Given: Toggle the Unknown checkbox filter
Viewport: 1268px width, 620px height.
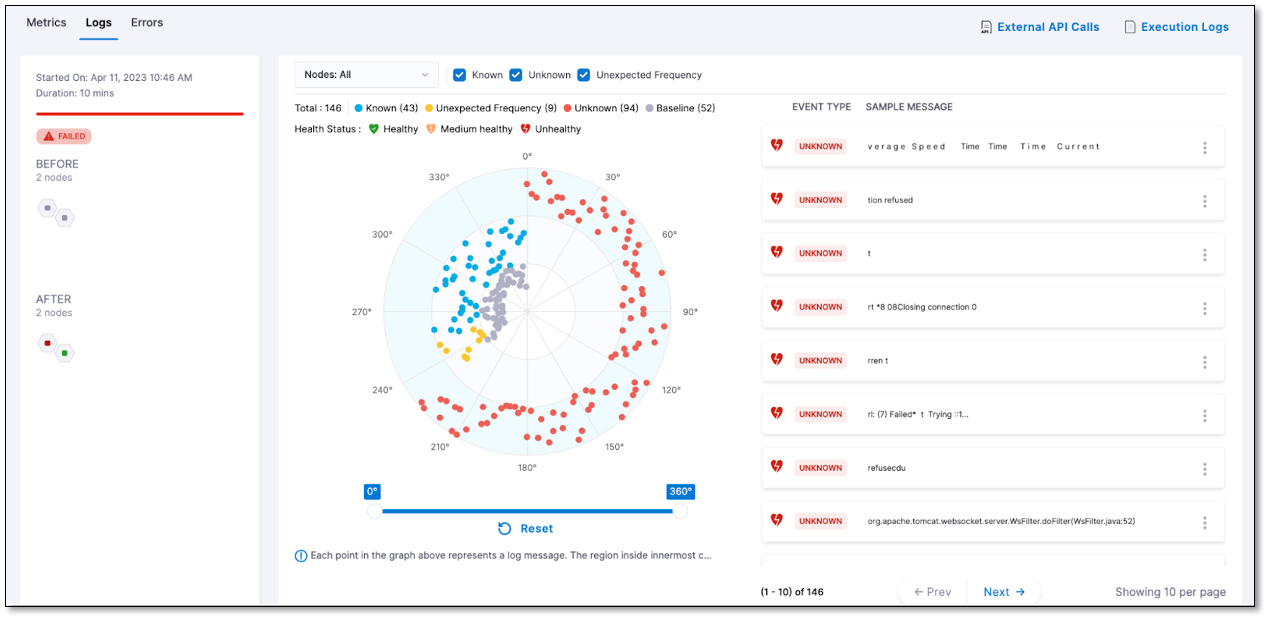Looking at the screenshot, I should coord(516,75).
